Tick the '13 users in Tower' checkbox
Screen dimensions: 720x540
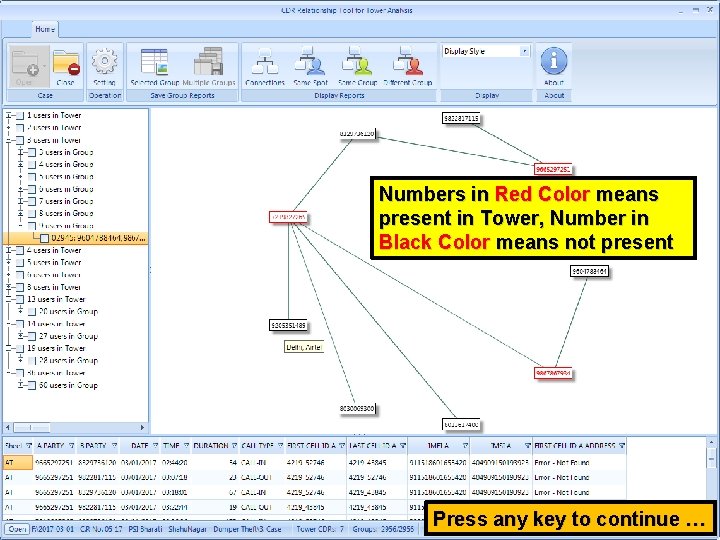pyautogui.click(x=20, y=299)
